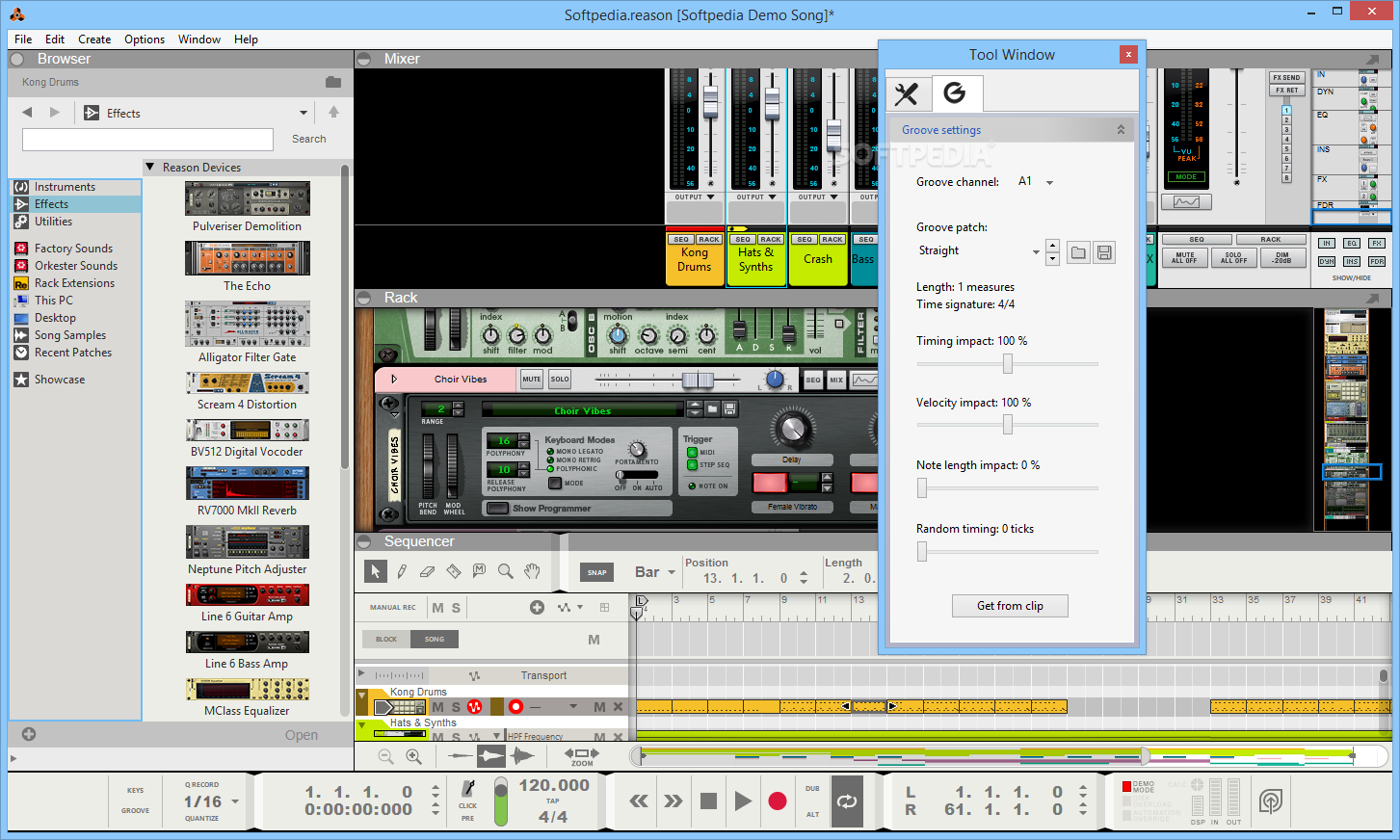Increment the Groove patch stepper up arrow

1052,246
